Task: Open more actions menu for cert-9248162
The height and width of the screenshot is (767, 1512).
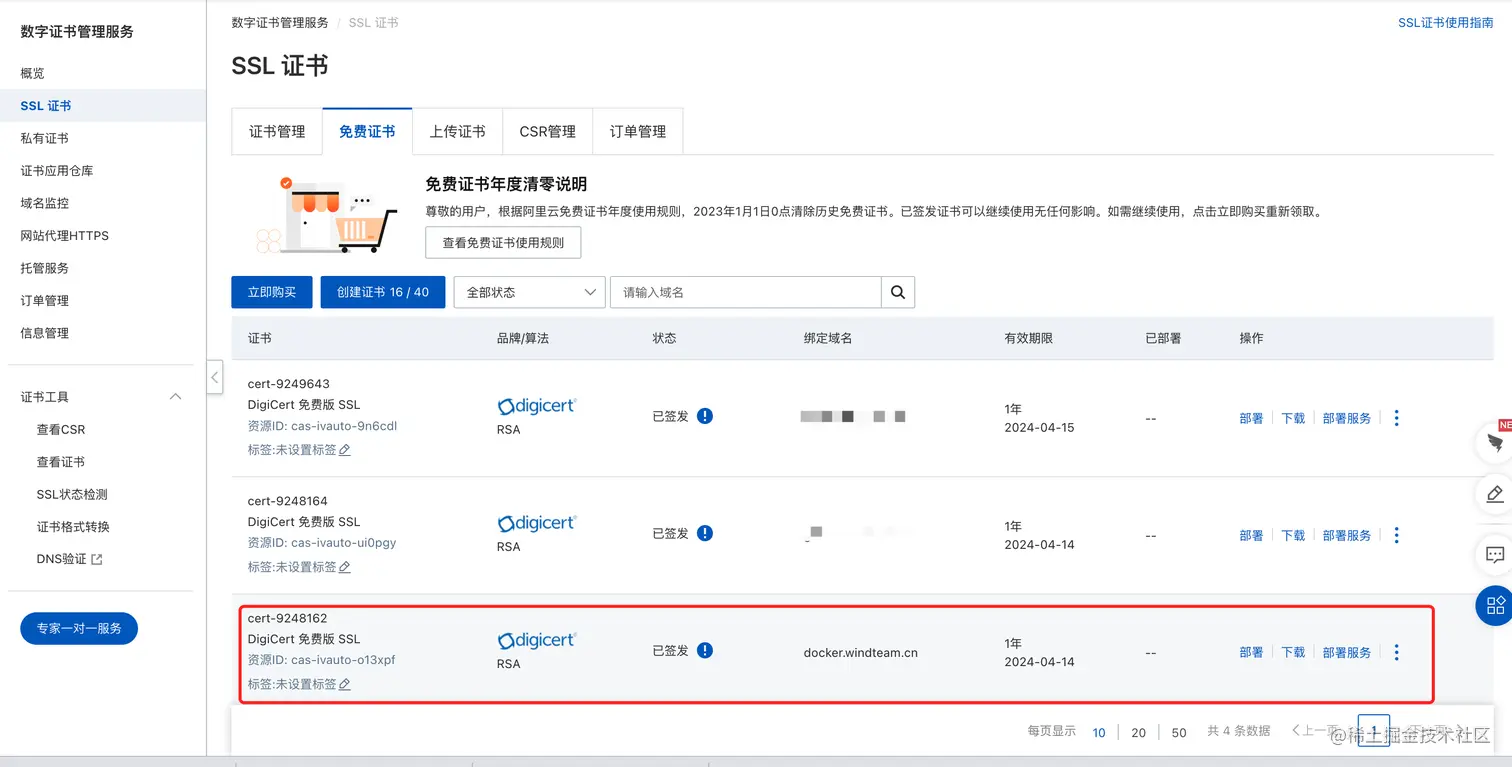Action: [x=1397, y=652]
